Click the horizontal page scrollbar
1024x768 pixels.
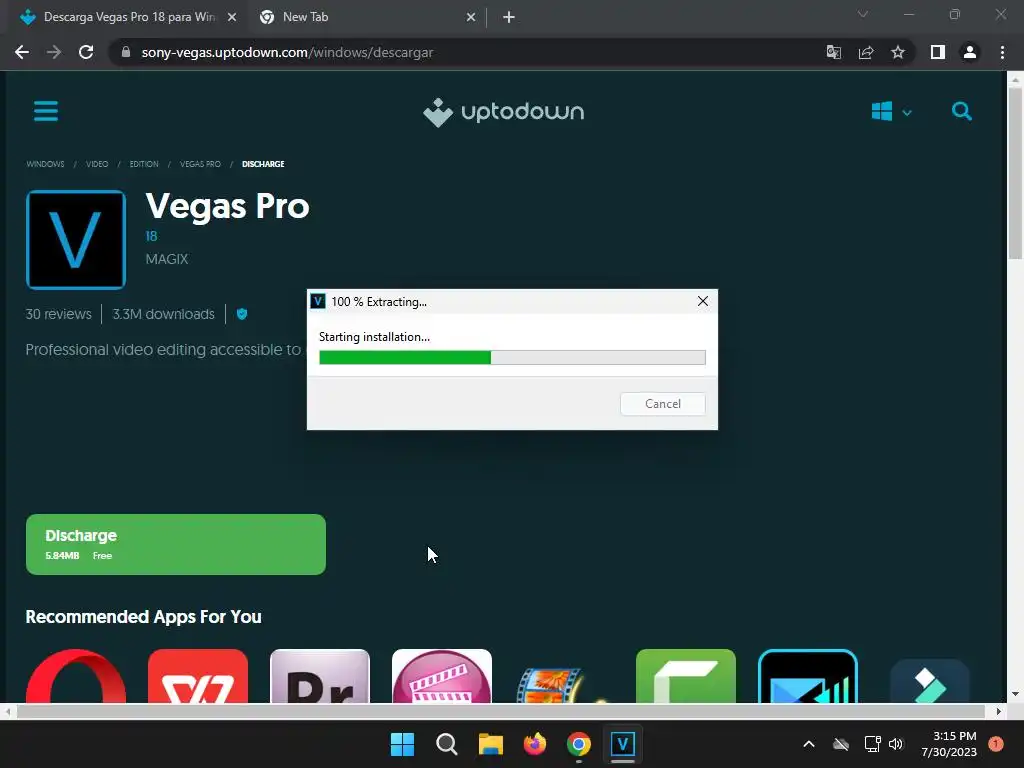tap(500, 711)
